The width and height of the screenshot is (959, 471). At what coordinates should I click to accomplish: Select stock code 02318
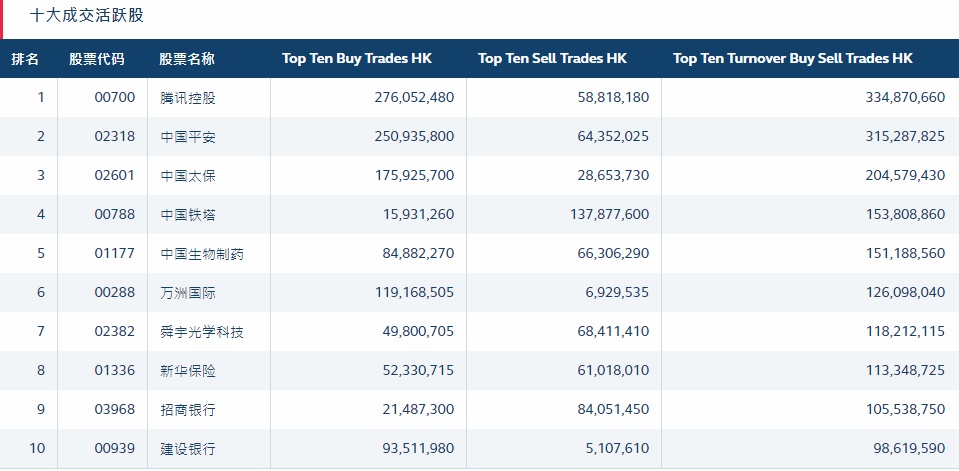click(114, 137)
